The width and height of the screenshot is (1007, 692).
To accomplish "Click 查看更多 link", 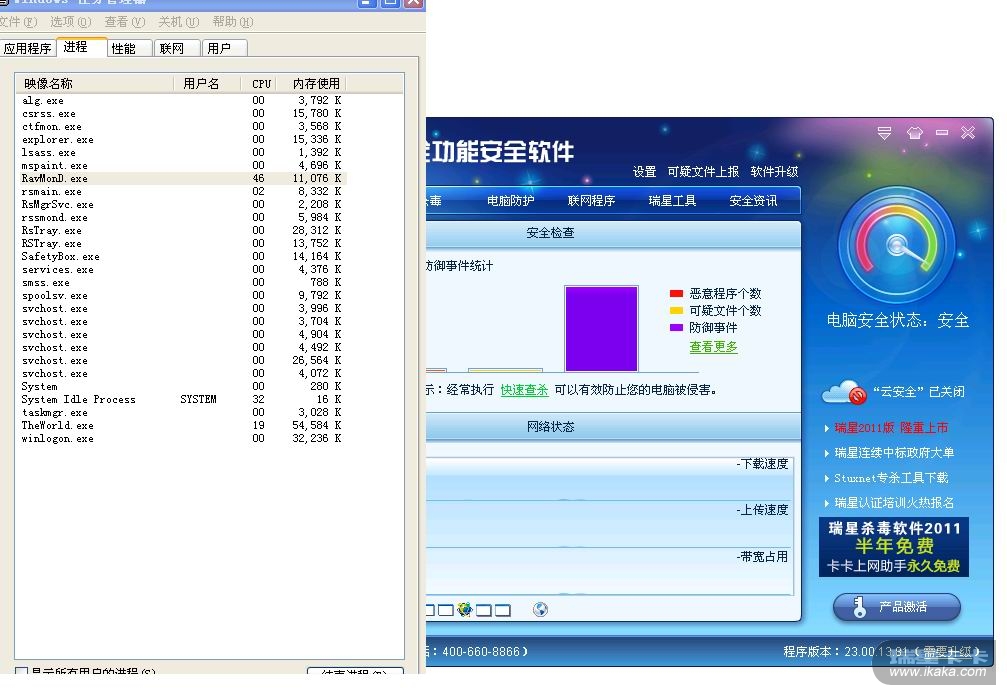I will point(714,347).
